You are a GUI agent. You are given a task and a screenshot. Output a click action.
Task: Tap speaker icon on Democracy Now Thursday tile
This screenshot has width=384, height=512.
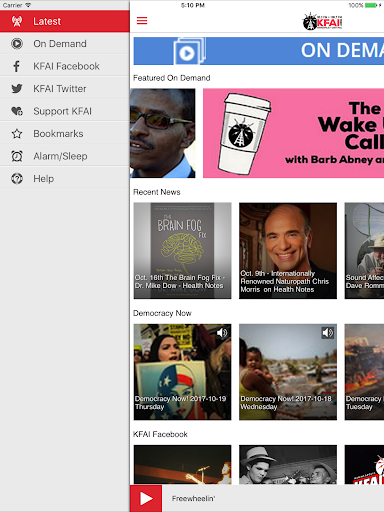click(x=222, y=333)
